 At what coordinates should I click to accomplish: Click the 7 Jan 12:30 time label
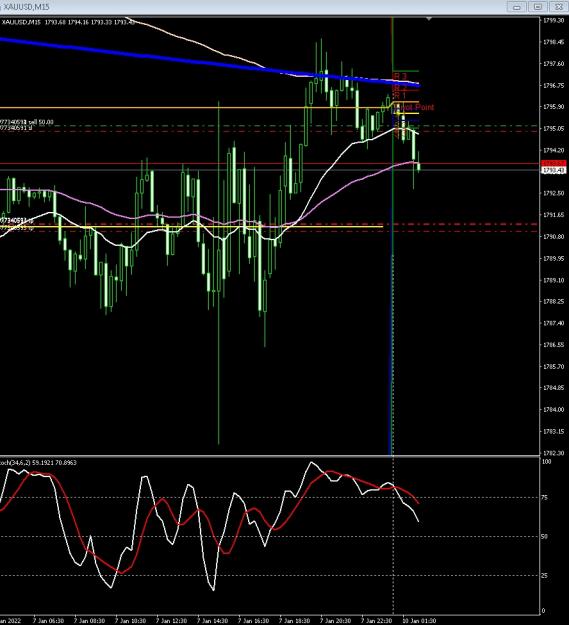[x=171, y=621]
